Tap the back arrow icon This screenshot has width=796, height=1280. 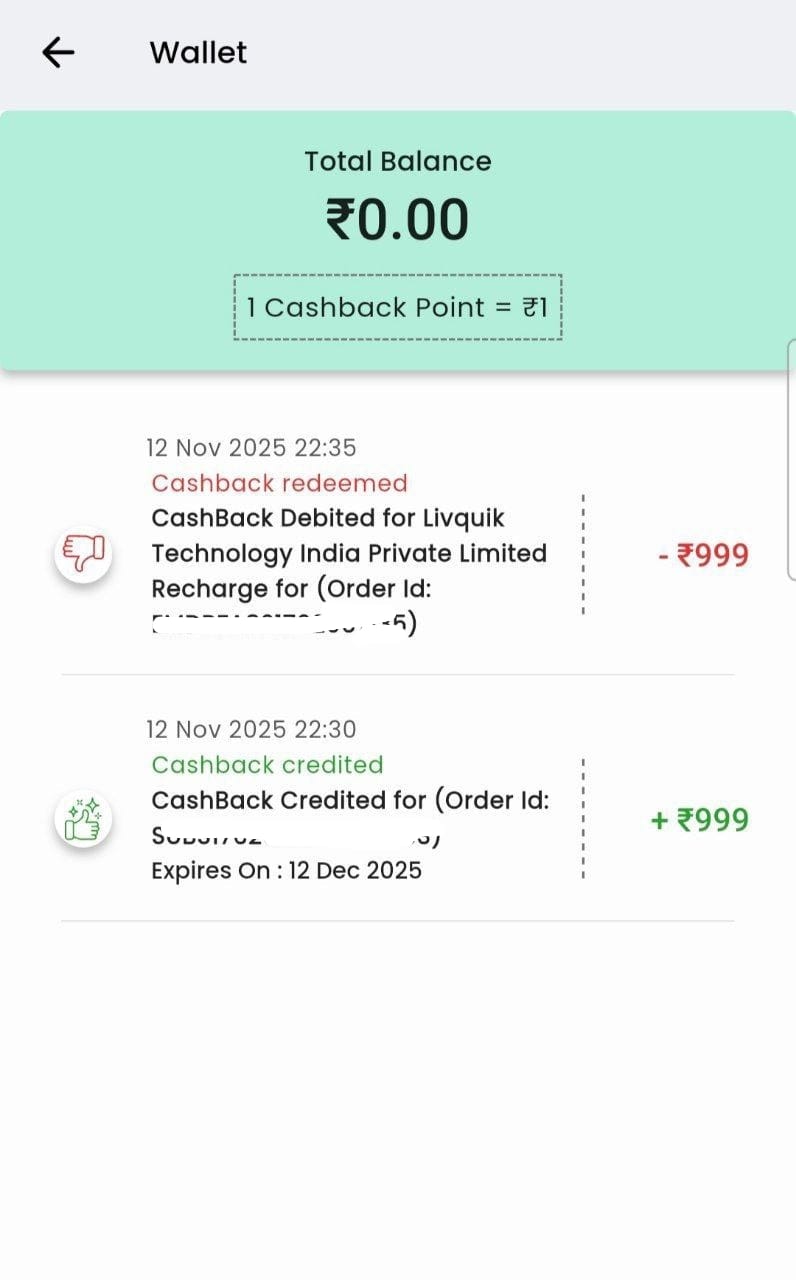point(59,52)
